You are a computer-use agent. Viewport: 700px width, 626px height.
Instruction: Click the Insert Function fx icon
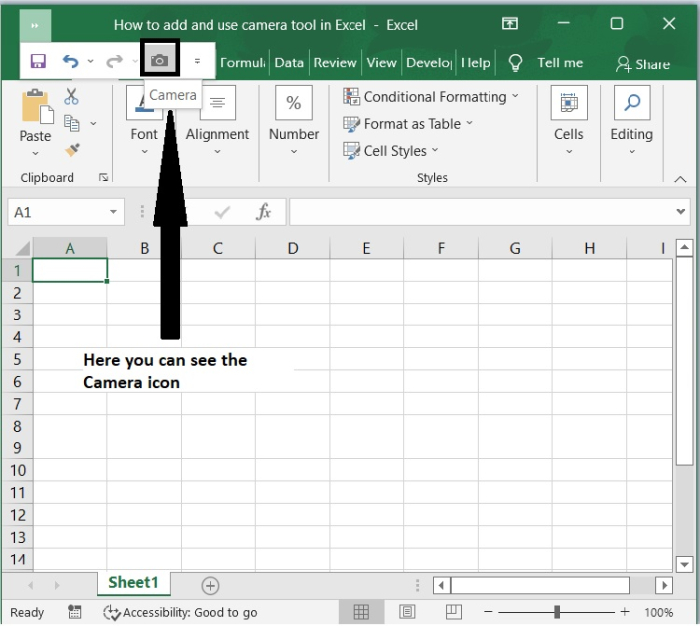click(x=263, y=212)
